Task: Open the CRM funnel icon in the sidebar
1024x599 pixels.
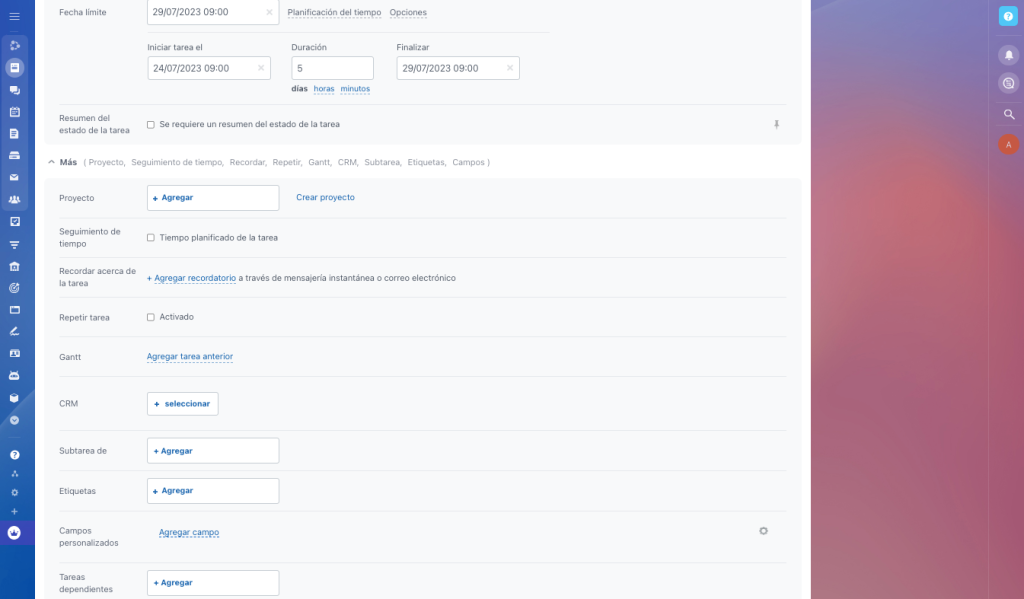Action: click(14, 243)
